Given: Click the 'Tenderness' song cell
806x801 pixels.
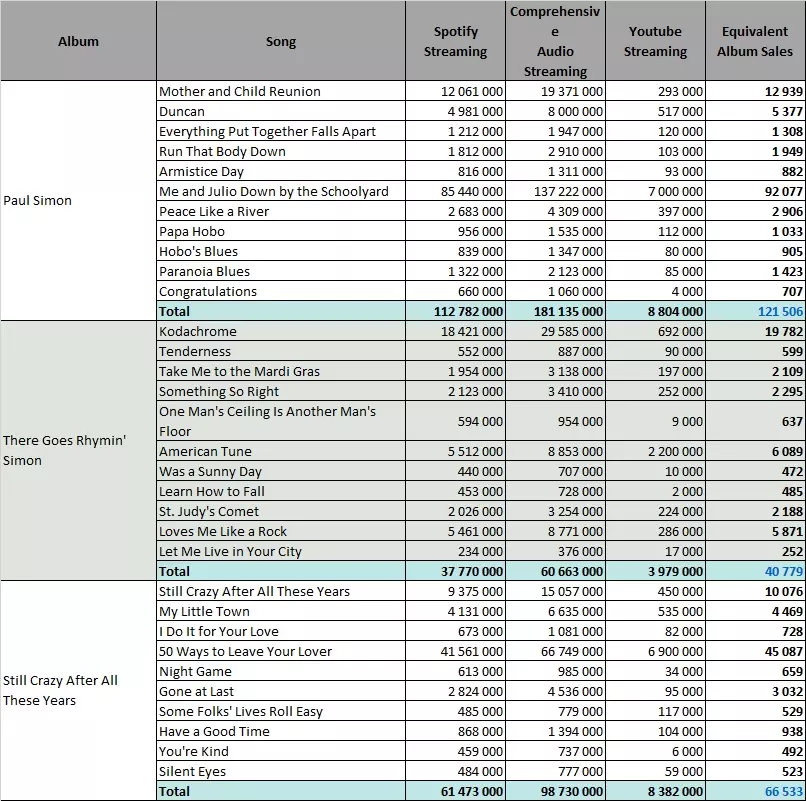Looking at the screenshot, I should 281,351.
